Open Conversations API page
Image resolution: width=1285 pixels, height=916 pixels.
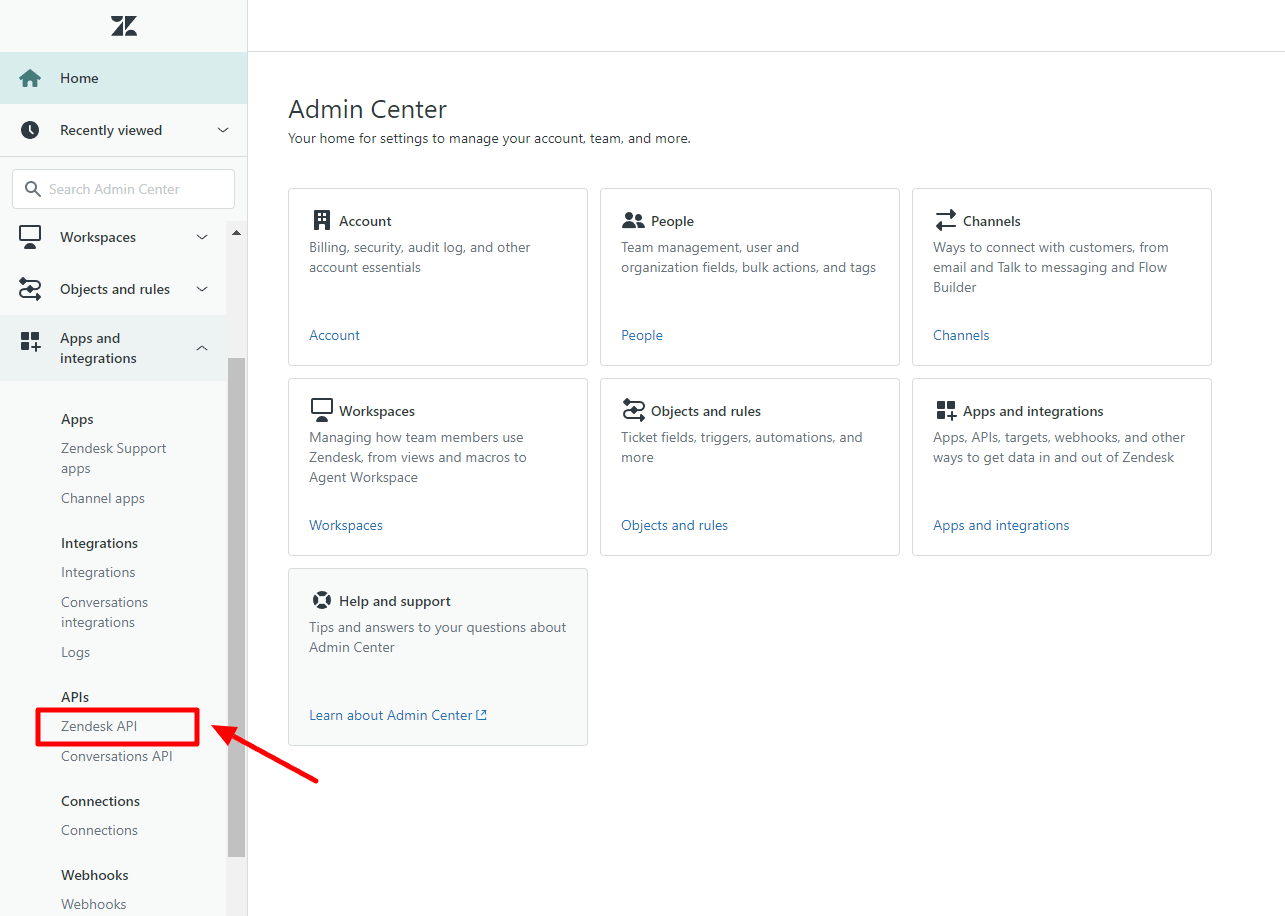click(x=117, y=756)
